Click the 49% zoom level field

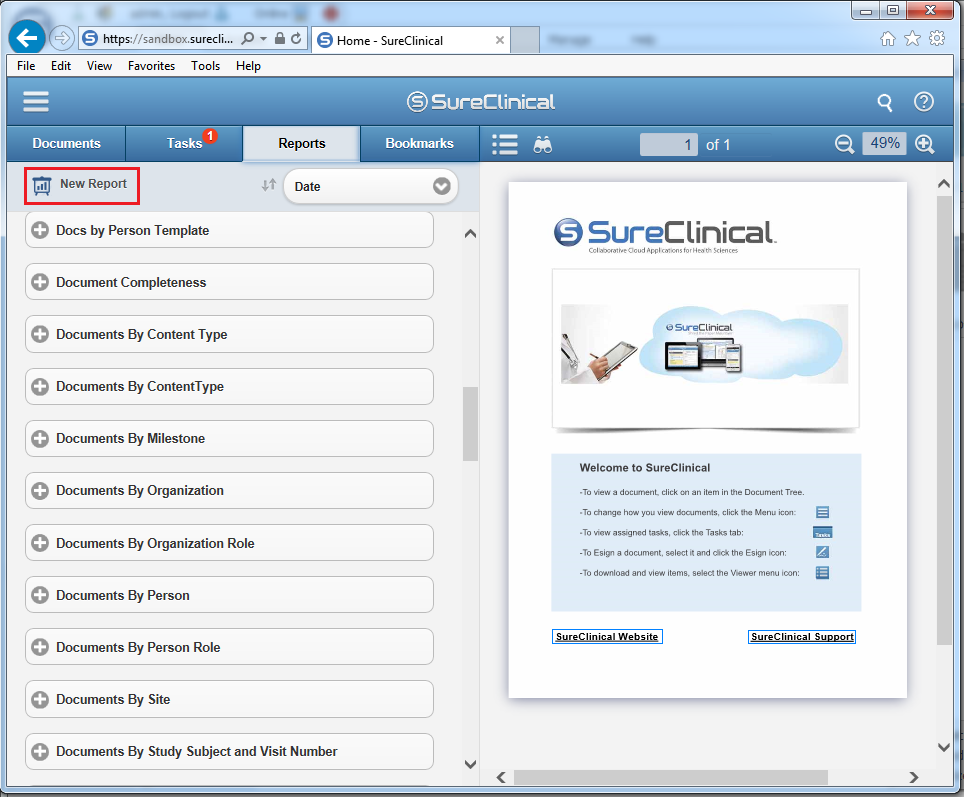(884, 143)
